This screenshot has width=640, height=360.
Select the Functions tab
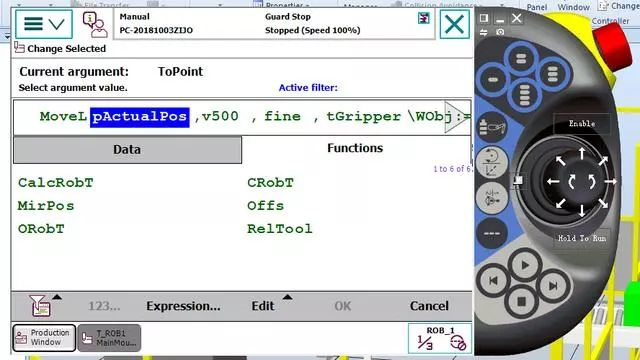[x=355, y=148]
